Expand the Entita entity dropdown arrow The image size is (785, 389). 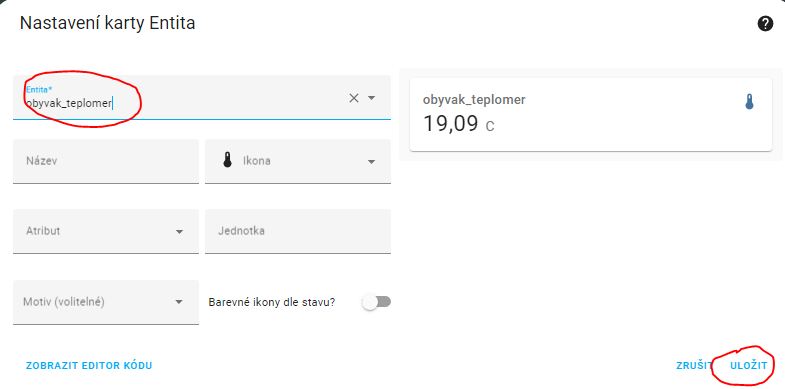[x=371, y=98]
